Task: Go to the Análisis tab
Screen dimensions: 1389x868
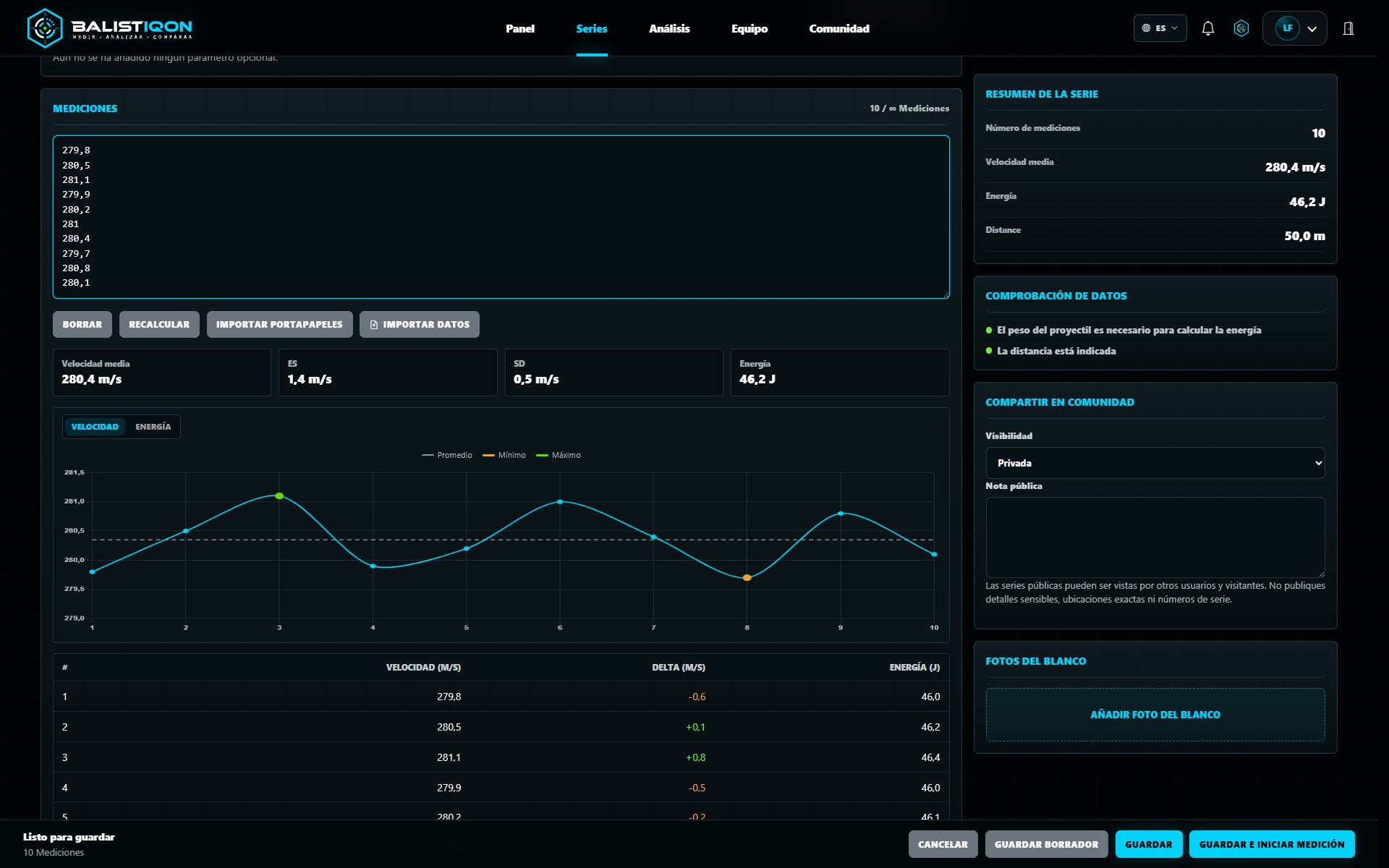Action: point(669,28)
